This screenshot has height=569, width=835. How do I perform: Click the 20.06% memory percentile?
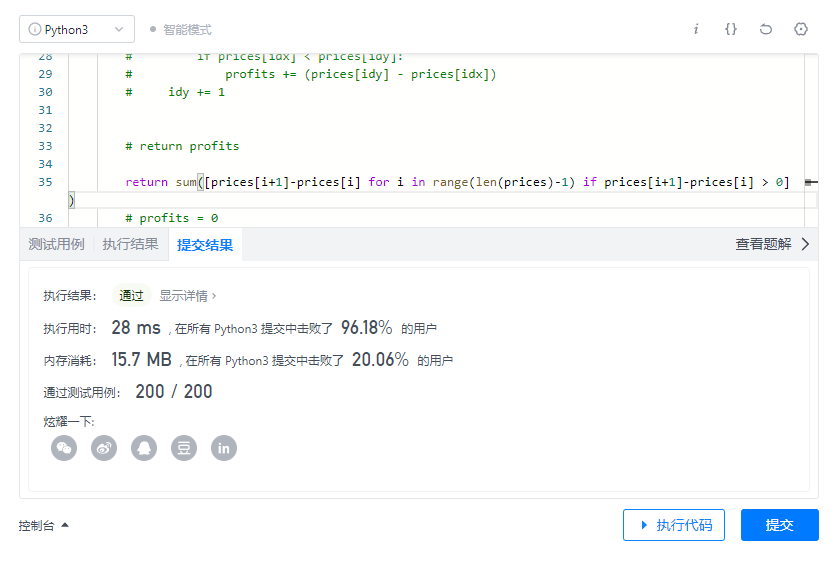380,360
